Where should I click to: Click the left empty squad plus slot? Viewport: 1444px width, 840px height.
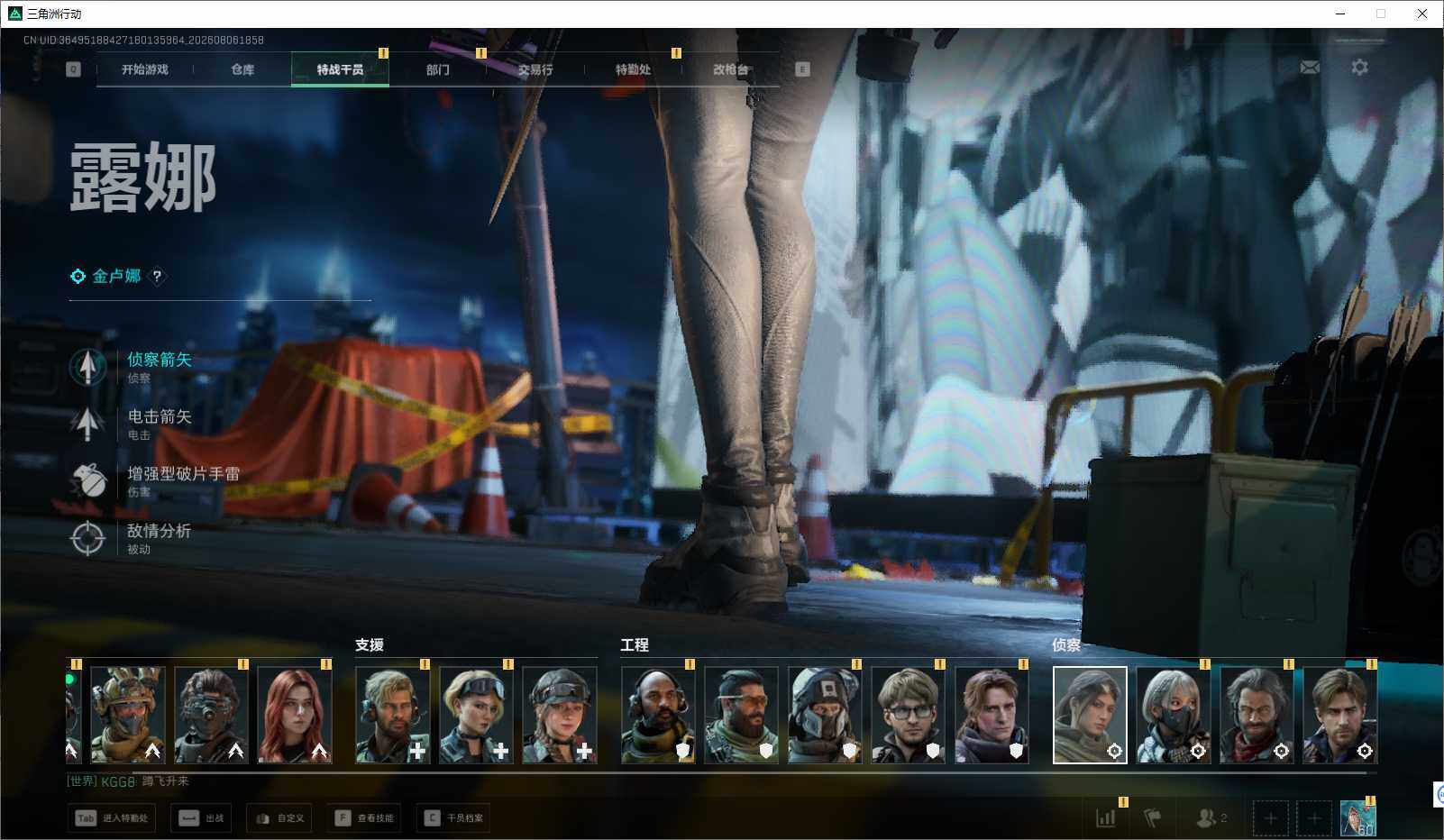tap(1270, 818)
